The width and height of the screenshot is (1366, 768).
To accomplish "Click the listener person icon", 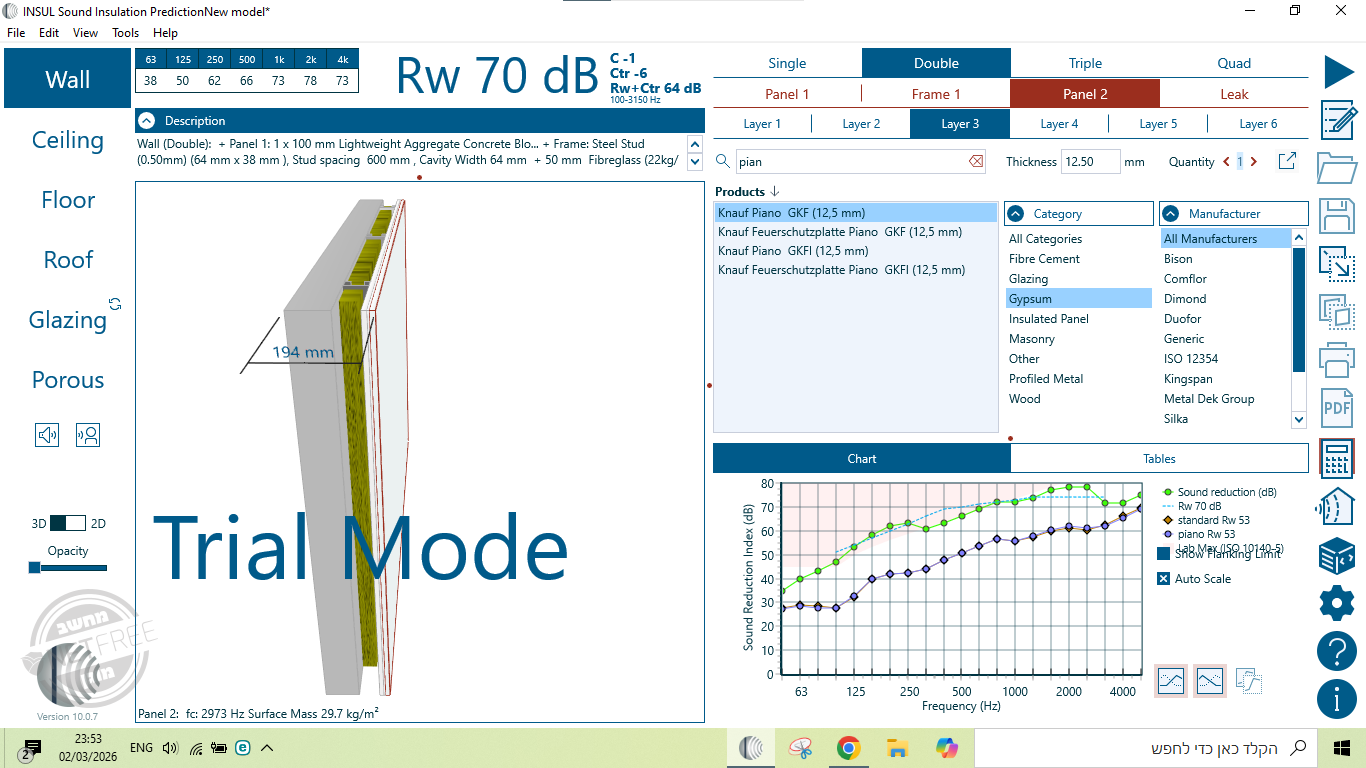I will click(88, 435).
